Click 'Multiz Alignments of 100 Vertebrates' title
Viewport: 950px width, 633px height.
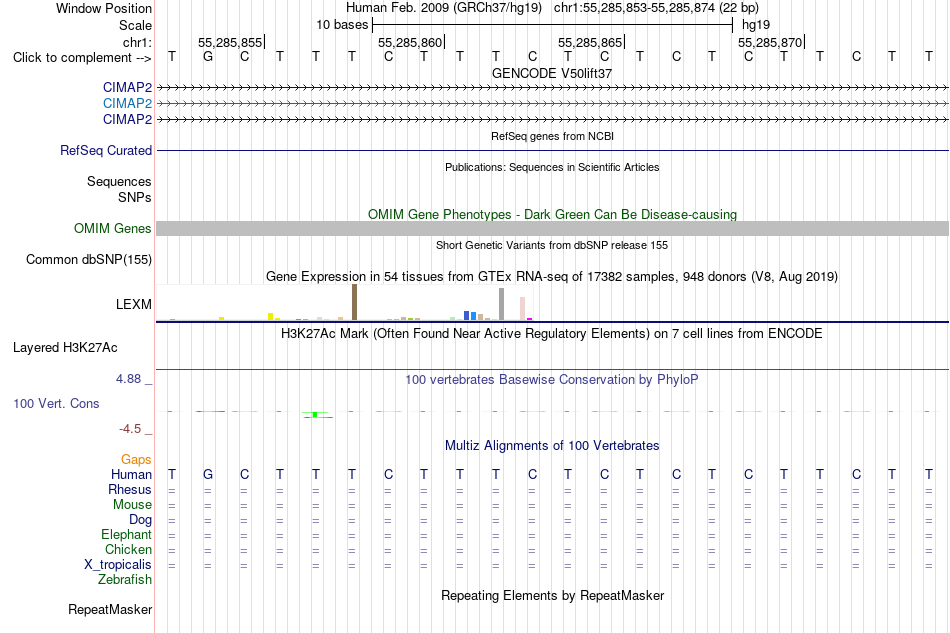click(x=552, y=446)
